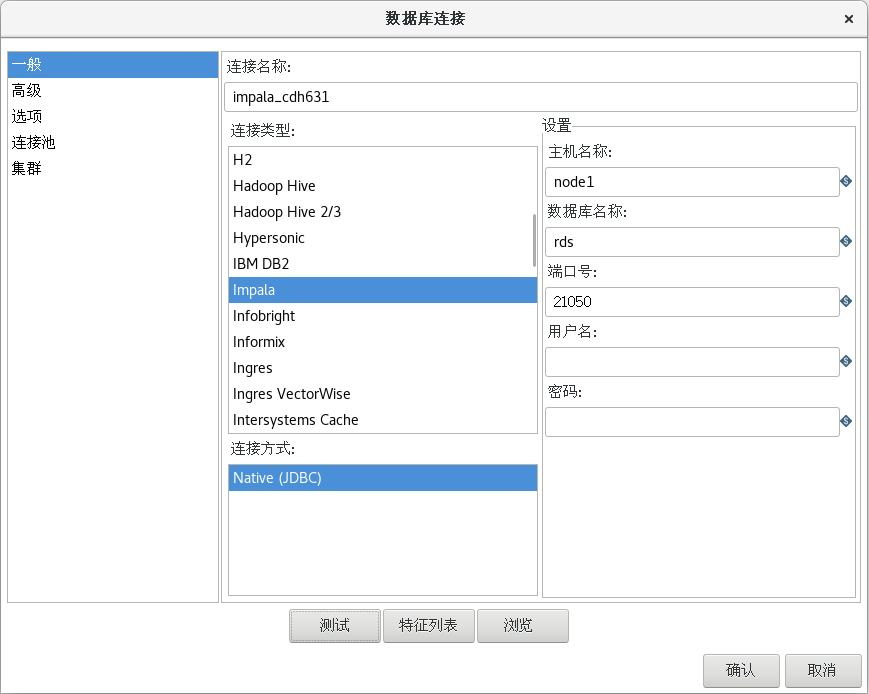The image size is (869, 694).
Task: Click the 浏览 button
Action: click(523, 626)
